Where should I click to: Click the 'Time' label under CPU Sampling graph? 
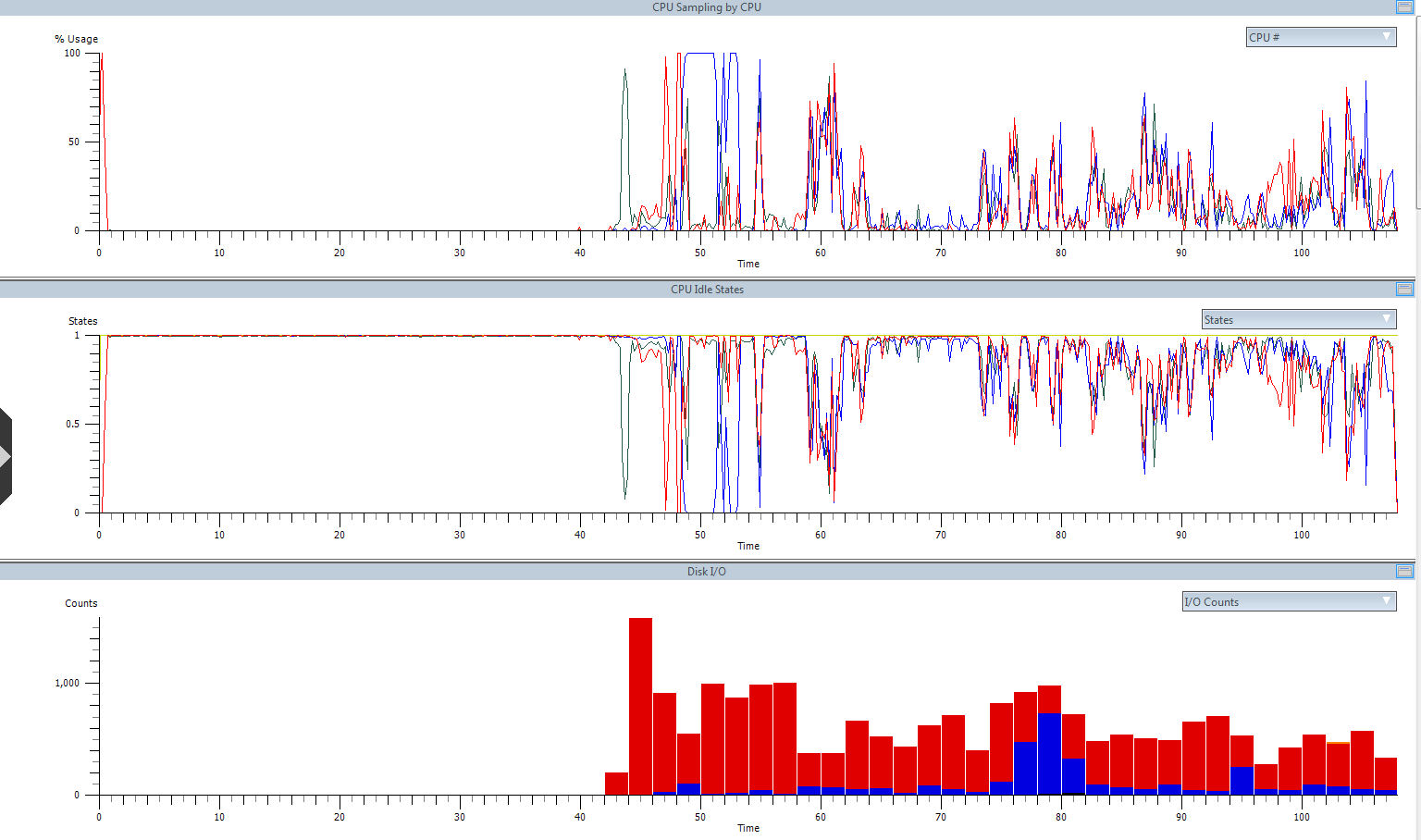pos(748,264)
